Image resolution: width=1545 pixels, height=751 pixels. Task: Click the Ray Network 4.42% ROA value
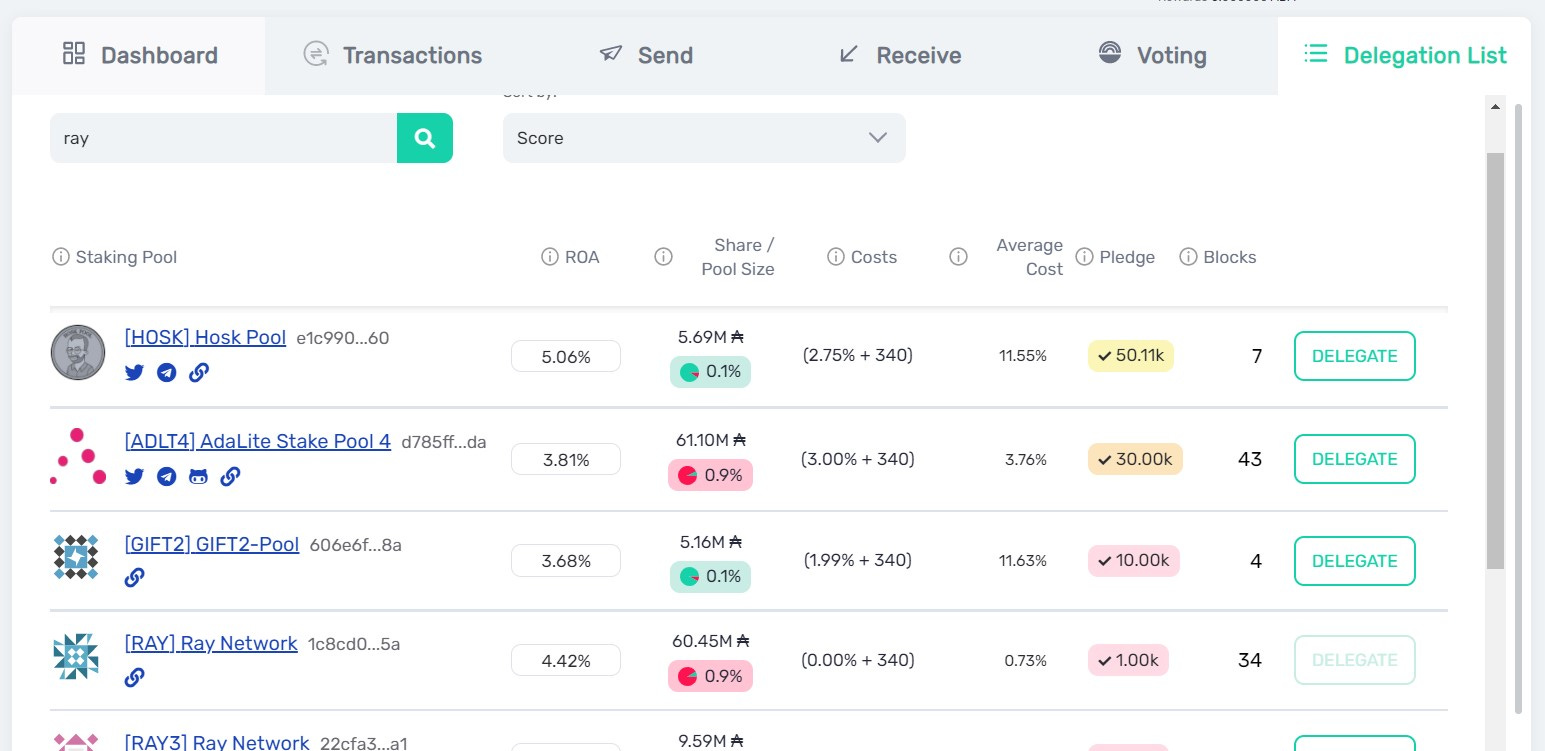pos(566,660)
